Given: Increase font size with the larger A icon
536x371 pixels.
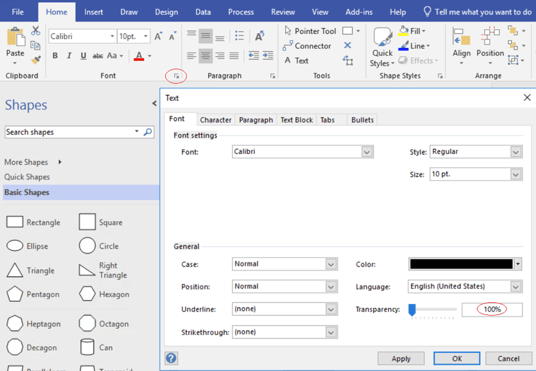Looking at the screenshot, I should (x=158, y=36).
